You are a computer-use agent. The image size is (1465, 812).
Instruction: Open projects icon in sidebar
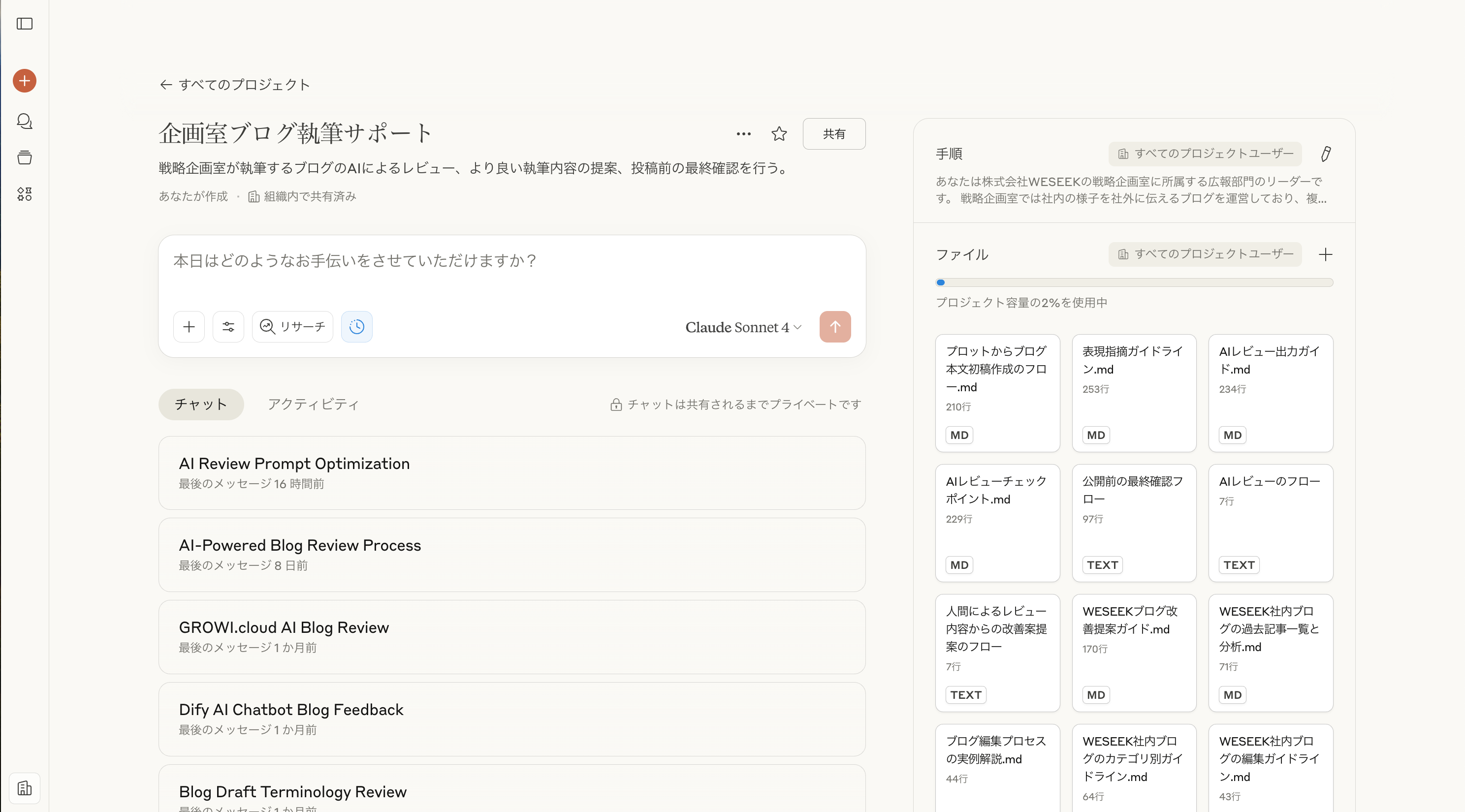pos(25,157)
